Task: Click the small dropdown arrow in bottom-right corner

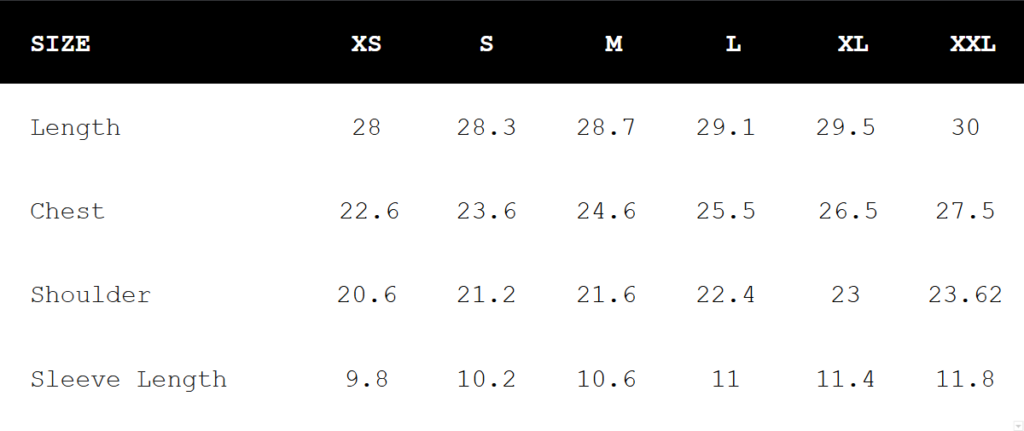Action: pos(1016,424)
